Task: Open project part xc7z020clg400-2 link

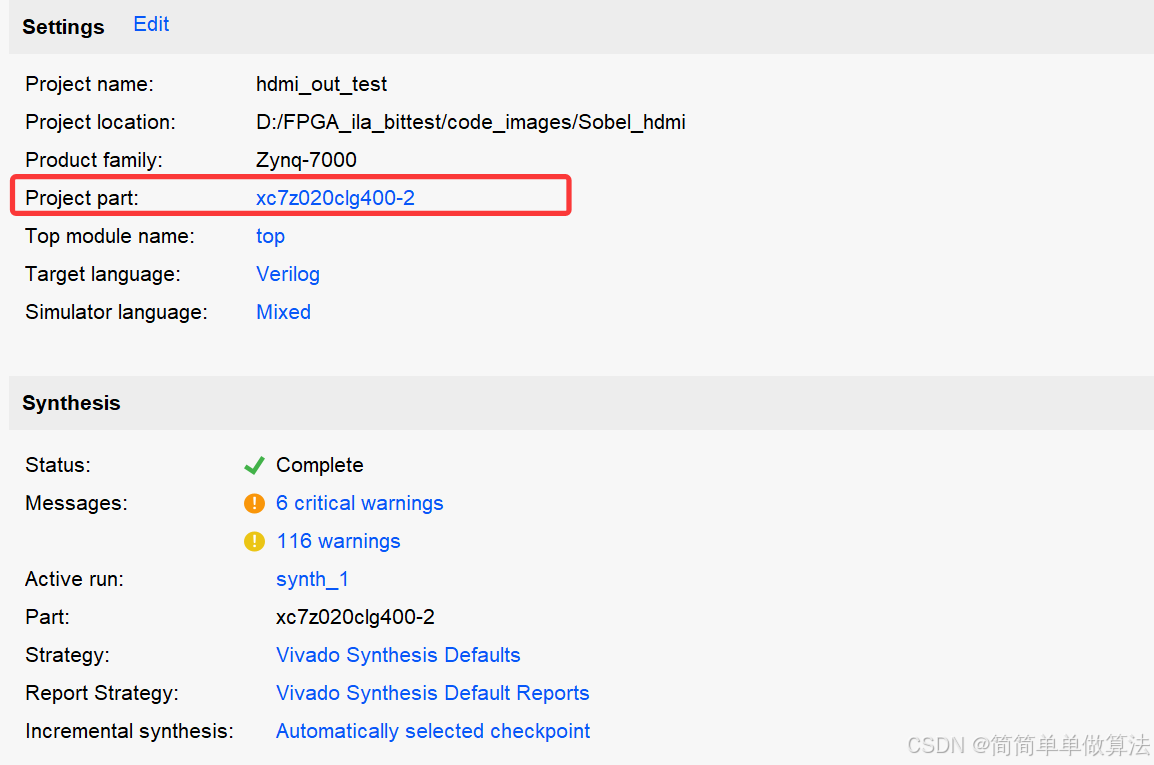Action: 335,198
